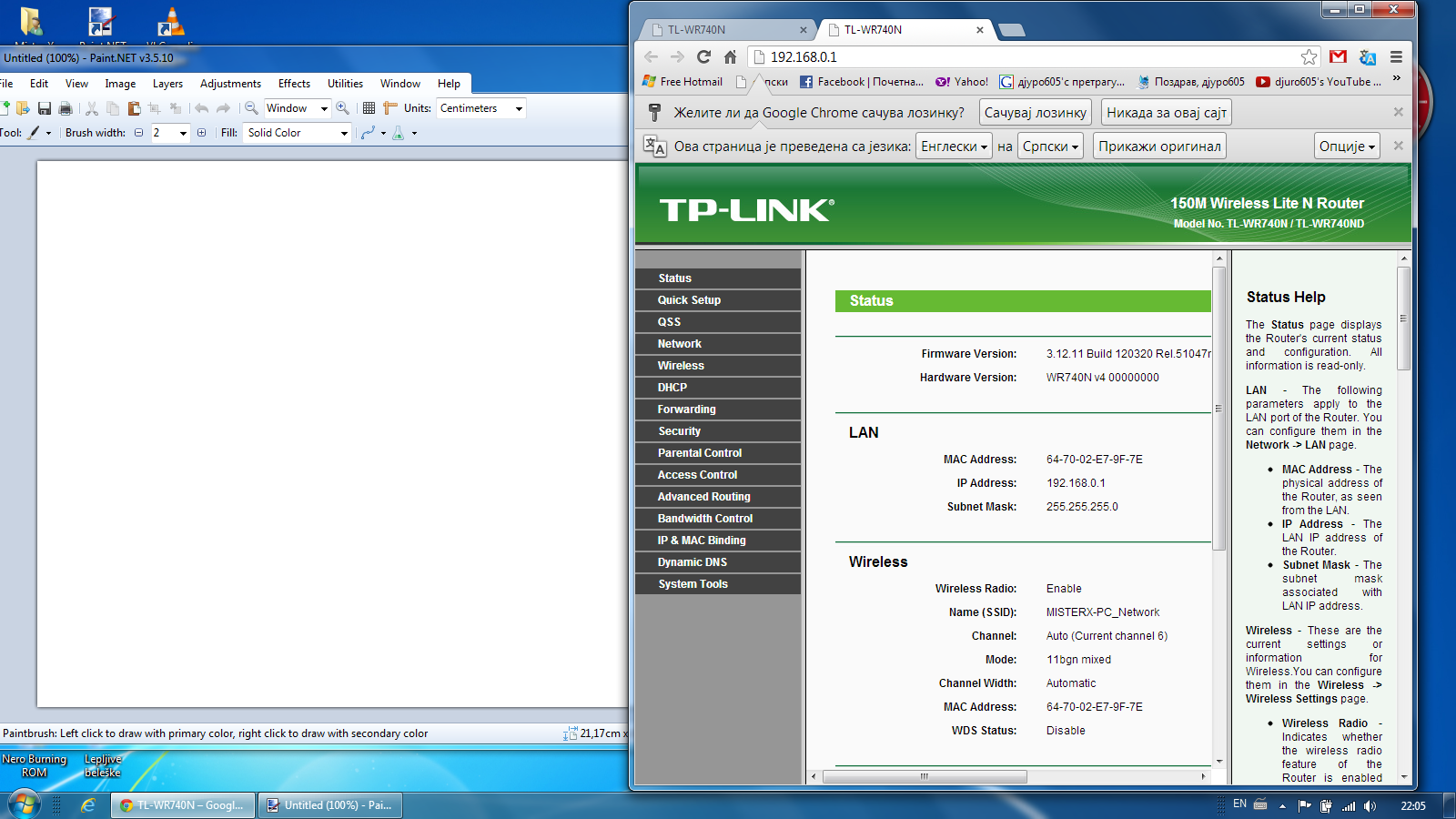Open the Енглески source language dropdown

point(954,147)
